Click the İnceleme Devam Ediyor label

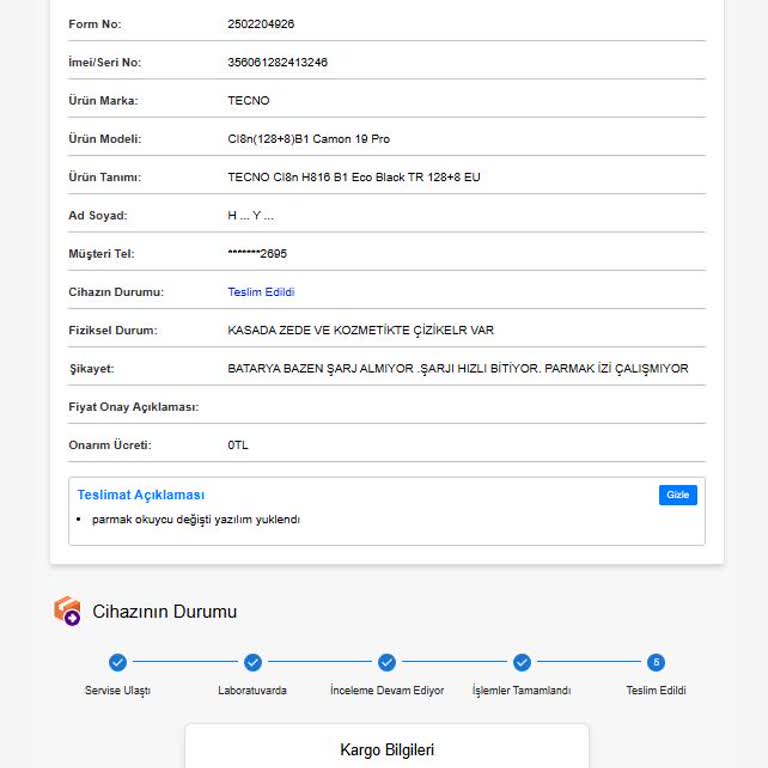(x=387, y=690)
